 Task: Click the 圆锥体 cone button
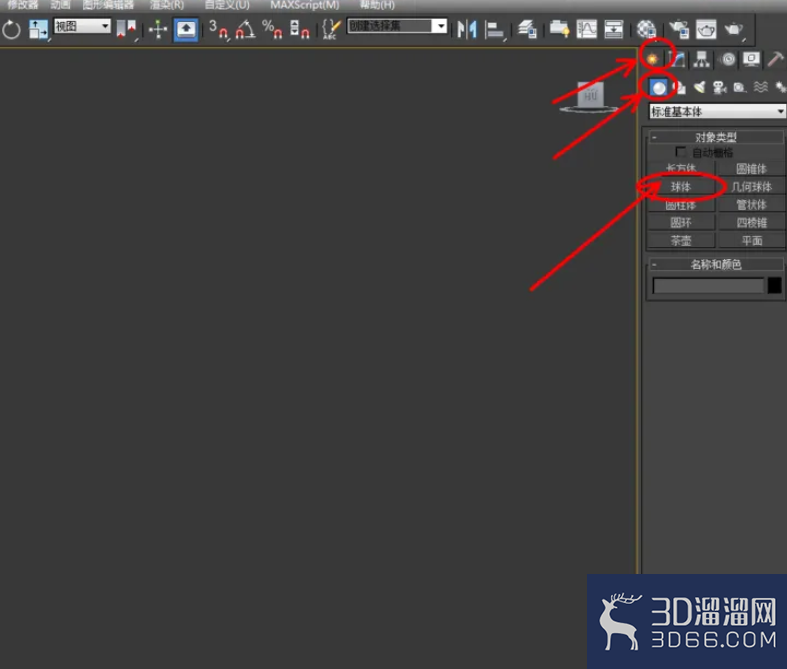click(751, 169)
